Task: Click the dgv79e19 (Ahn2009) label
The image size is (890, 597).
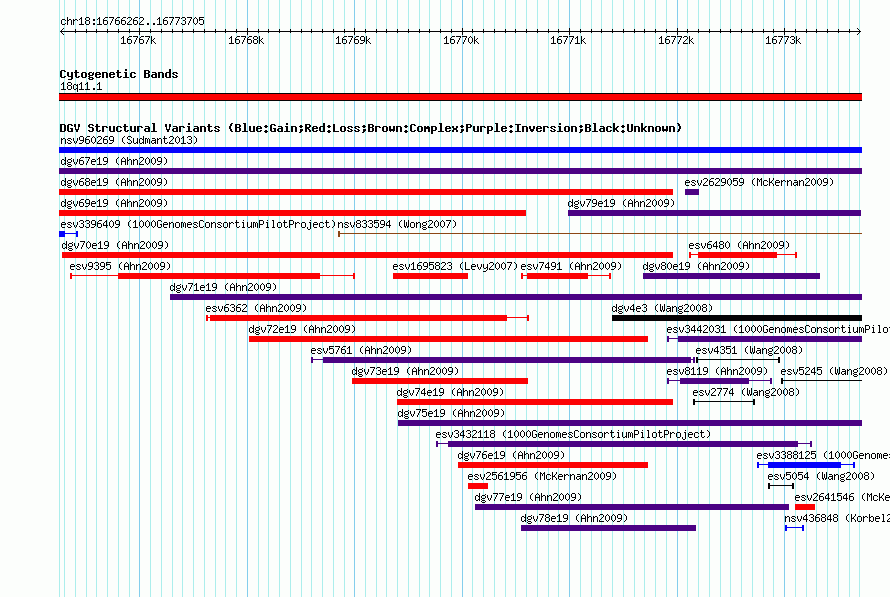Action: click(622, 203)
